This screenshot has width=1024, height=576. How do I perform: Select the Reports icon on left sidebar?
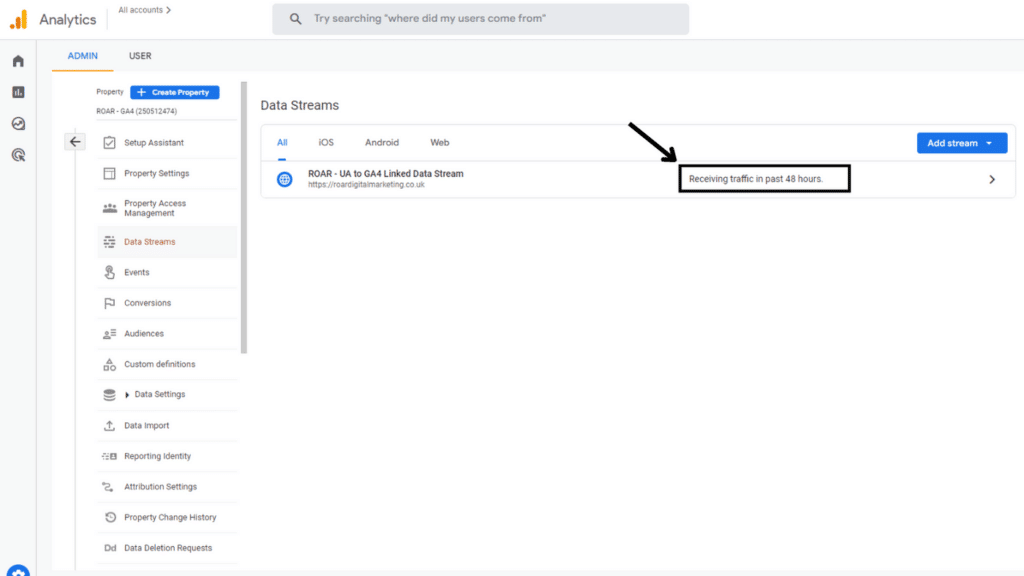point(17,91)
